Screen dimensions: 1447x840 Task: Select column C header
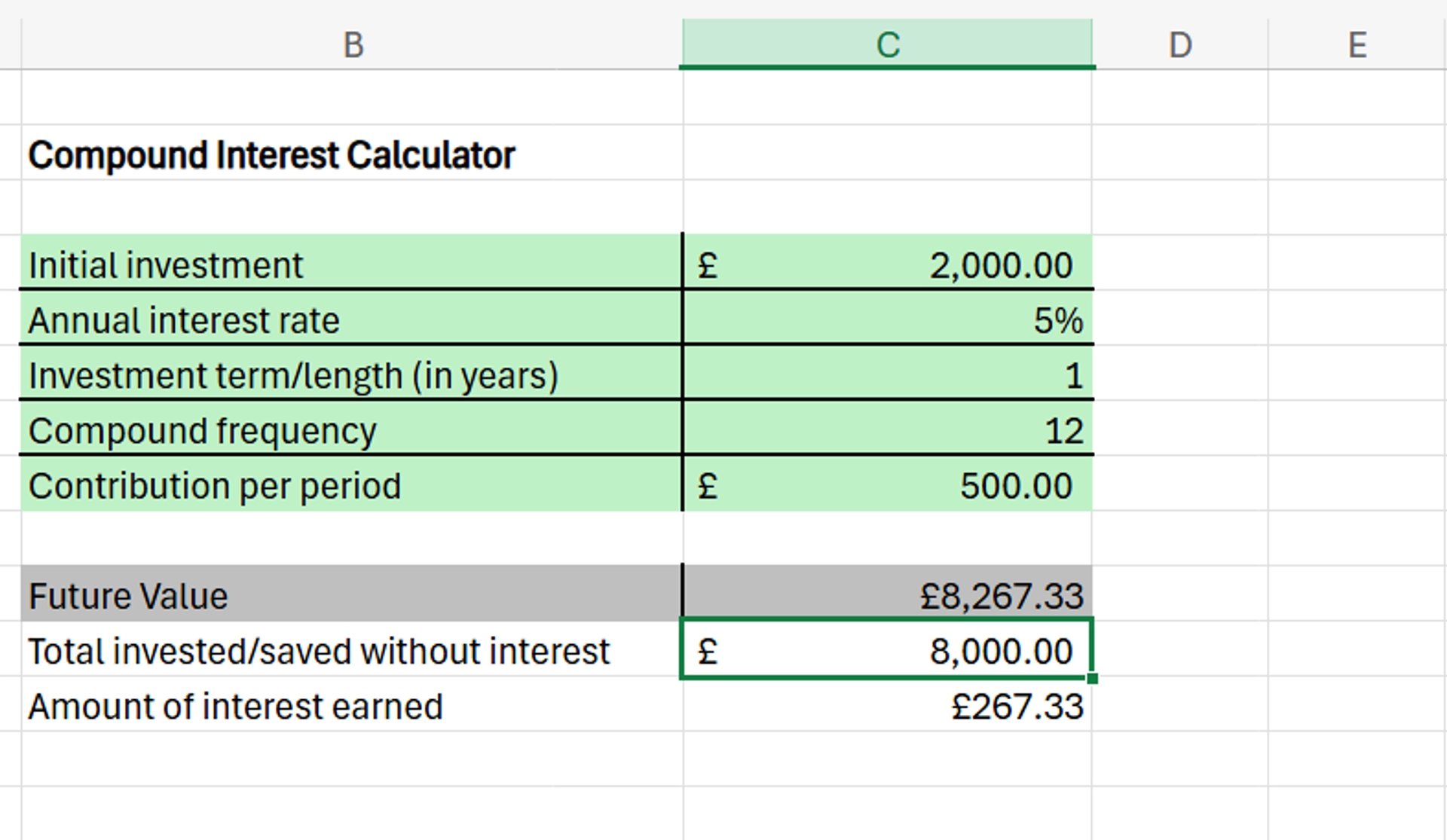pyautogui.click(x=887, y=45)
